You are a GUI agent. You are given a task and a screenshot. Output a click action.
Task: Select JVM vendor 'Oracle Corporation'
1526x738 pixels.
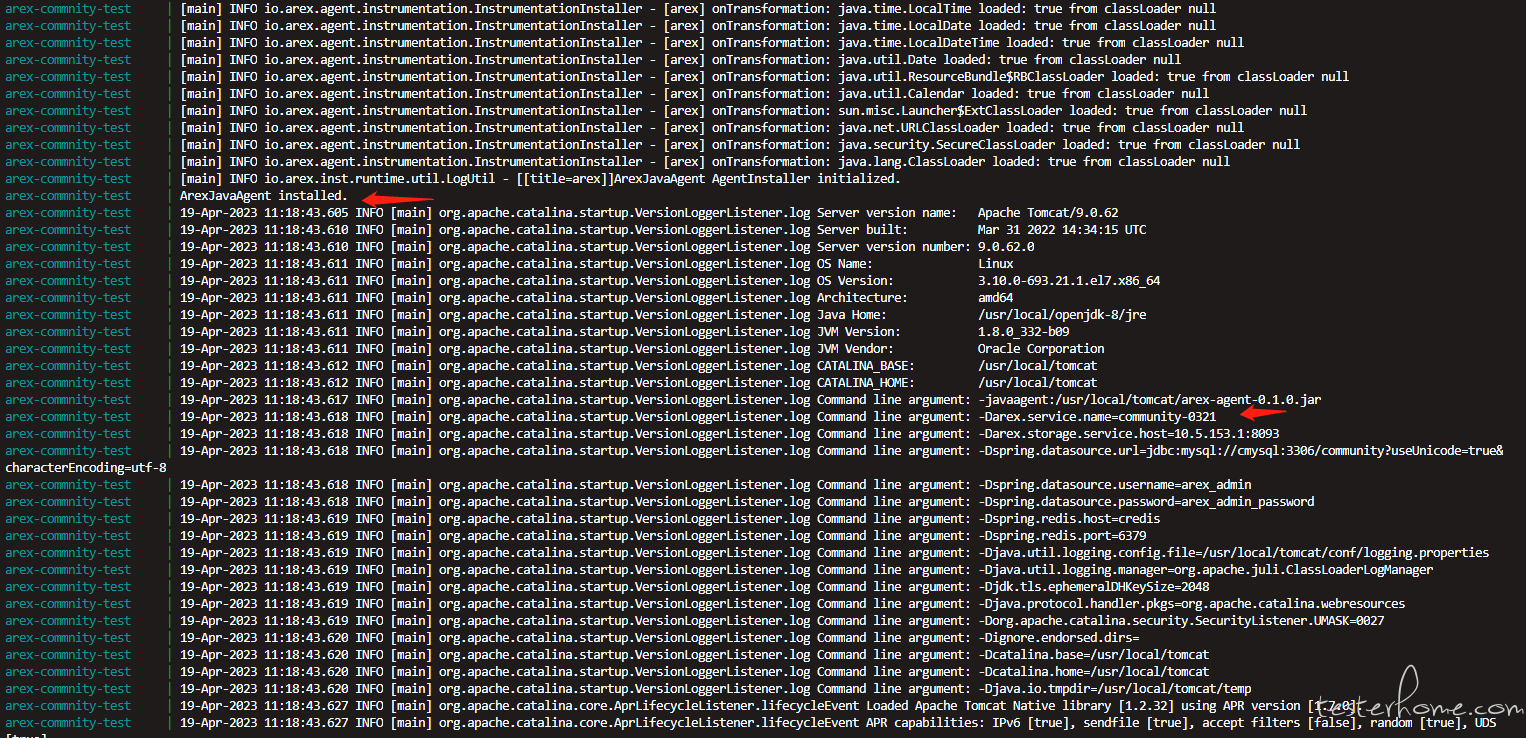(1041, 348)
